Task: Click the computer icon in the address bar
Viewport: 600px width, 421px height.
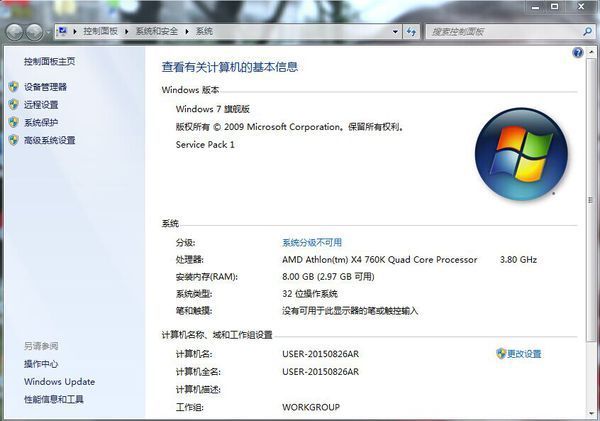Action: 62,31
